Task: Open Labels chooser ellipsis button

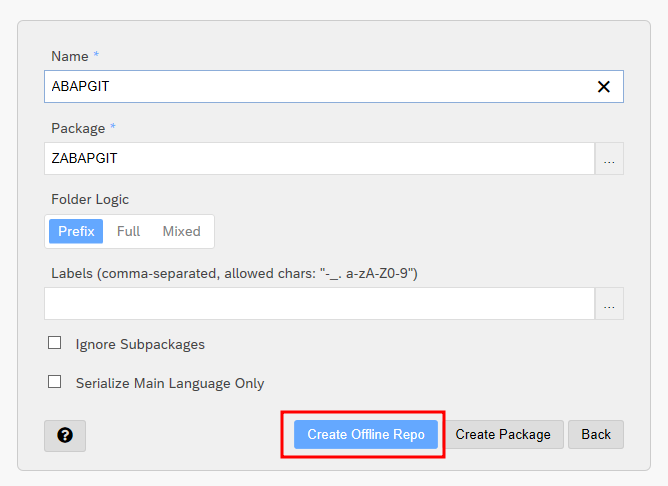Action: pos(609,303)
